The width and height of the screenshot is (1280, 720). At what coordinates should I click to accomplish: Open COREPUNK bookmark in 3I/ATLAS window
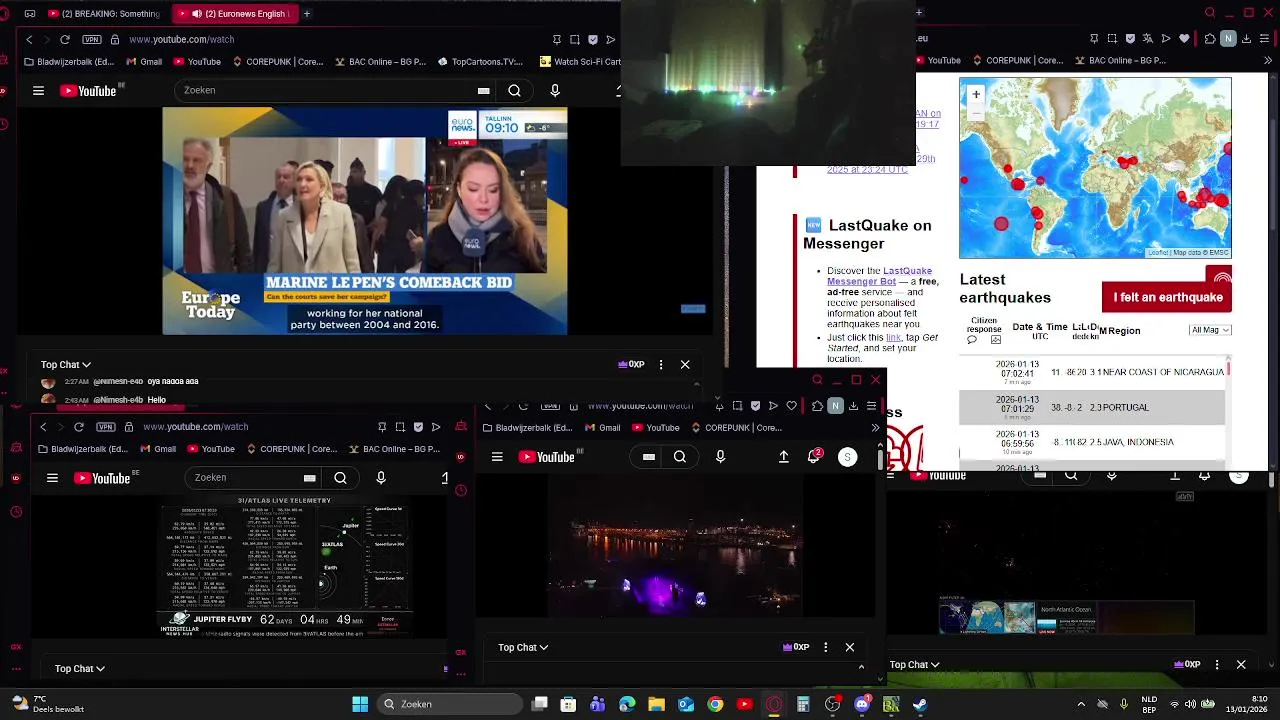tap(291, 449)
